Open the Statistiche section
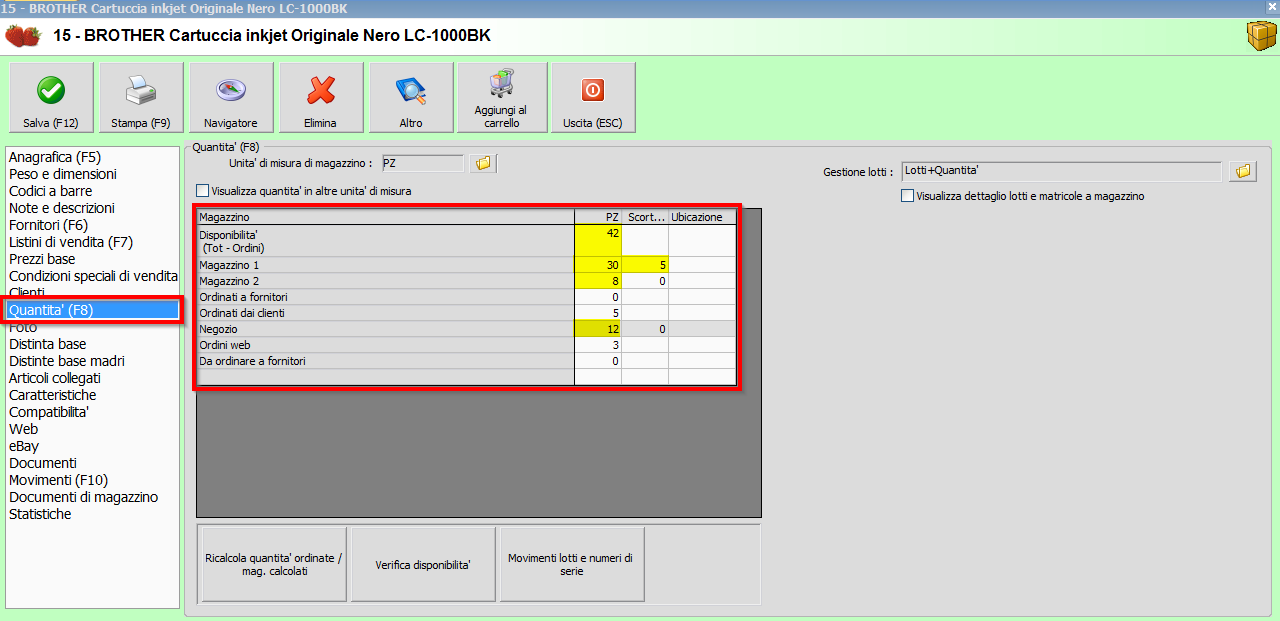Viewport: 1280px width, 621px height. [40, 514]
